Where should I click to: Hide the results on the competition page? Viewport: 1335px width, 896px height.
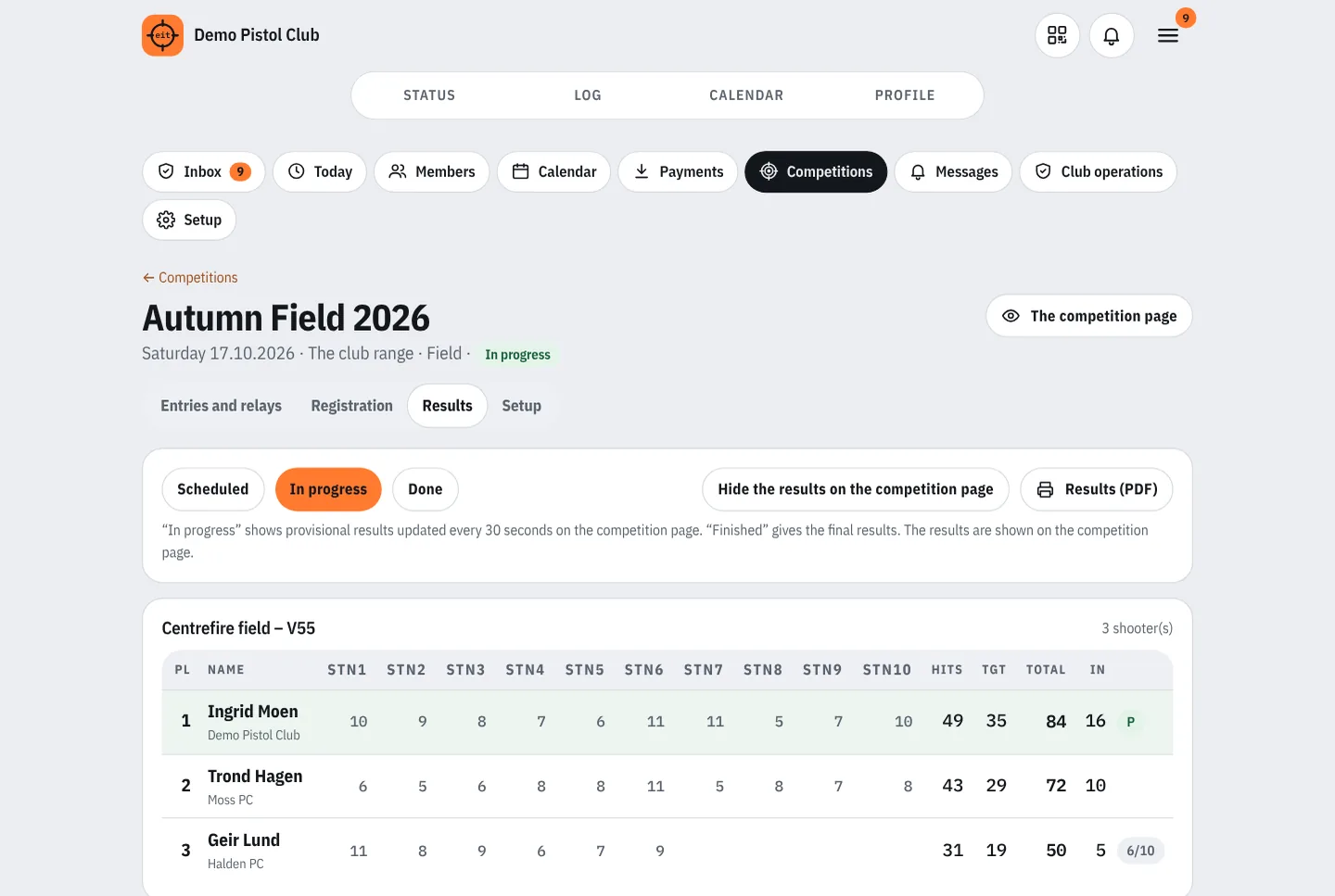pyautogui.click(x=856, y=489)
